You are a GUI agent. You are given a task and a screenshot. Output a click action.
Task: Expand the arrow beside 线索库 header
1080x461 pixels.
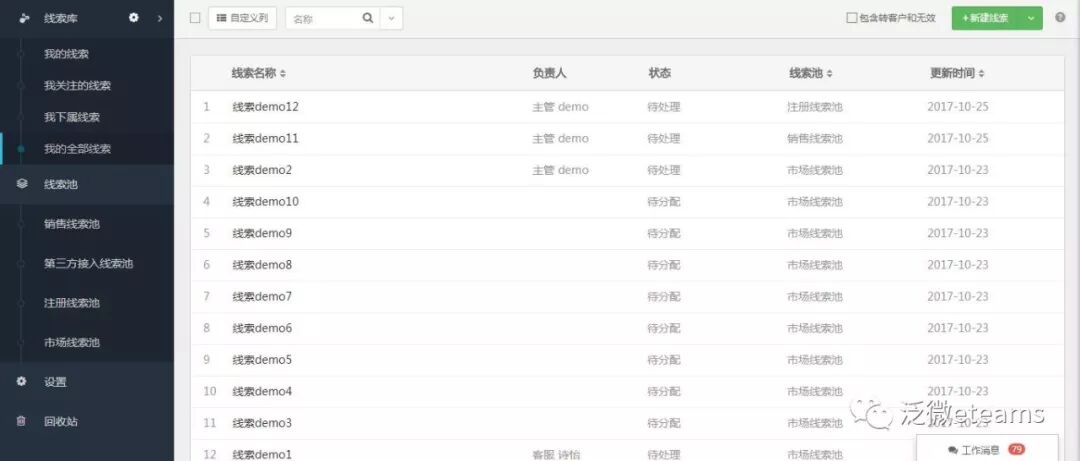pyautogui.click(x=160, y=19)
